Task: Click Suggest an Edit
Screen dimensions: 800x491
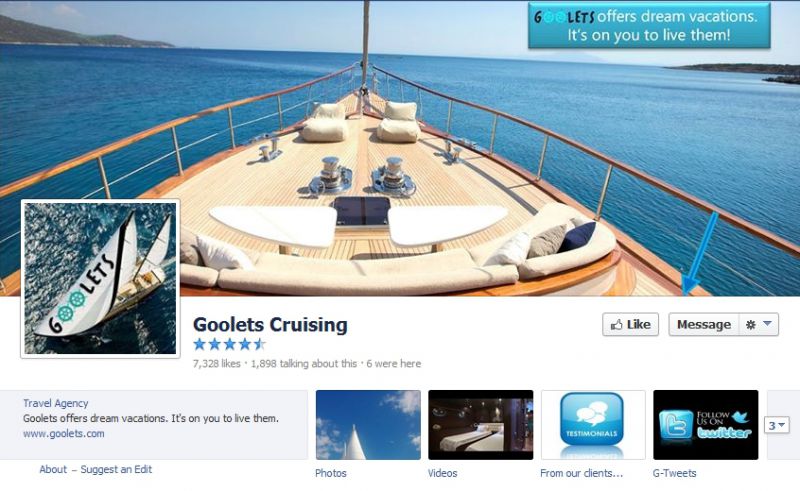Action: pyautogui.click(x=116, y=469)
